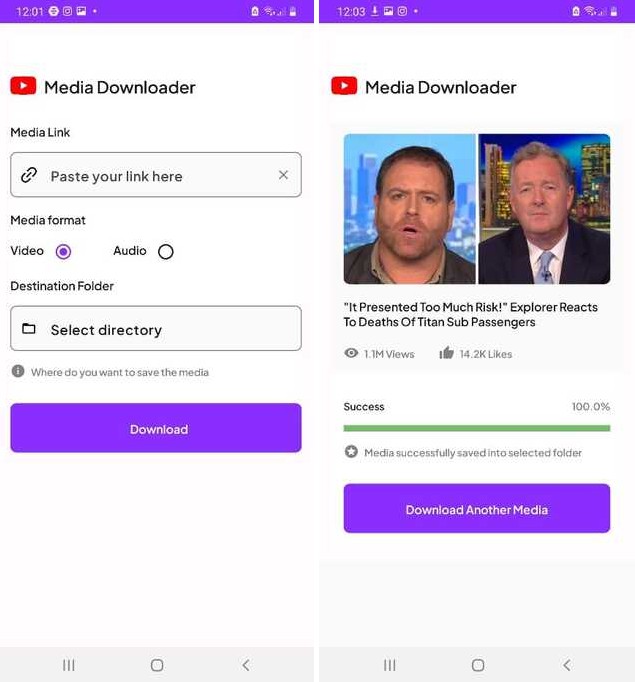
Task: Click the green download progress bar
Action: click(477, 428)
